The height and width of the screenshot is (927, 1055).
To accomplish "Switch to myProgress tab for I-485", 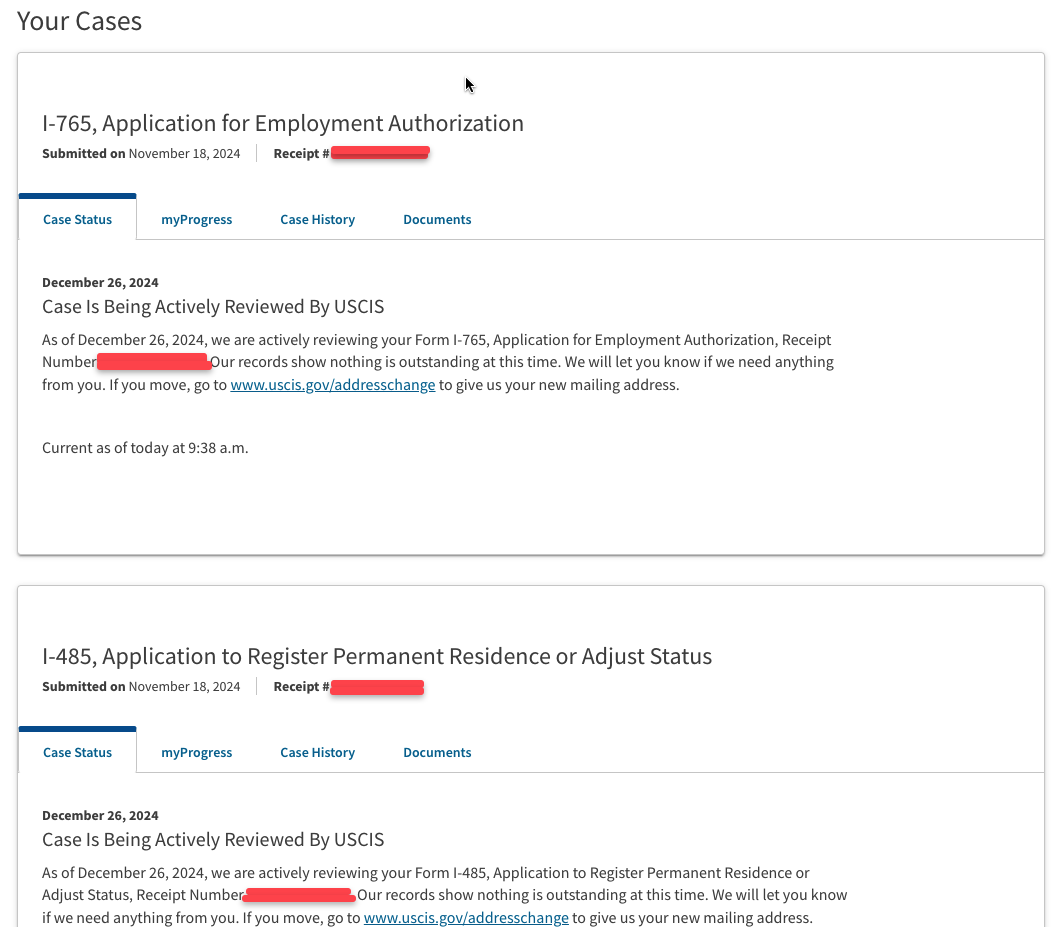I will pyautogui.click(x=196, y=752).
